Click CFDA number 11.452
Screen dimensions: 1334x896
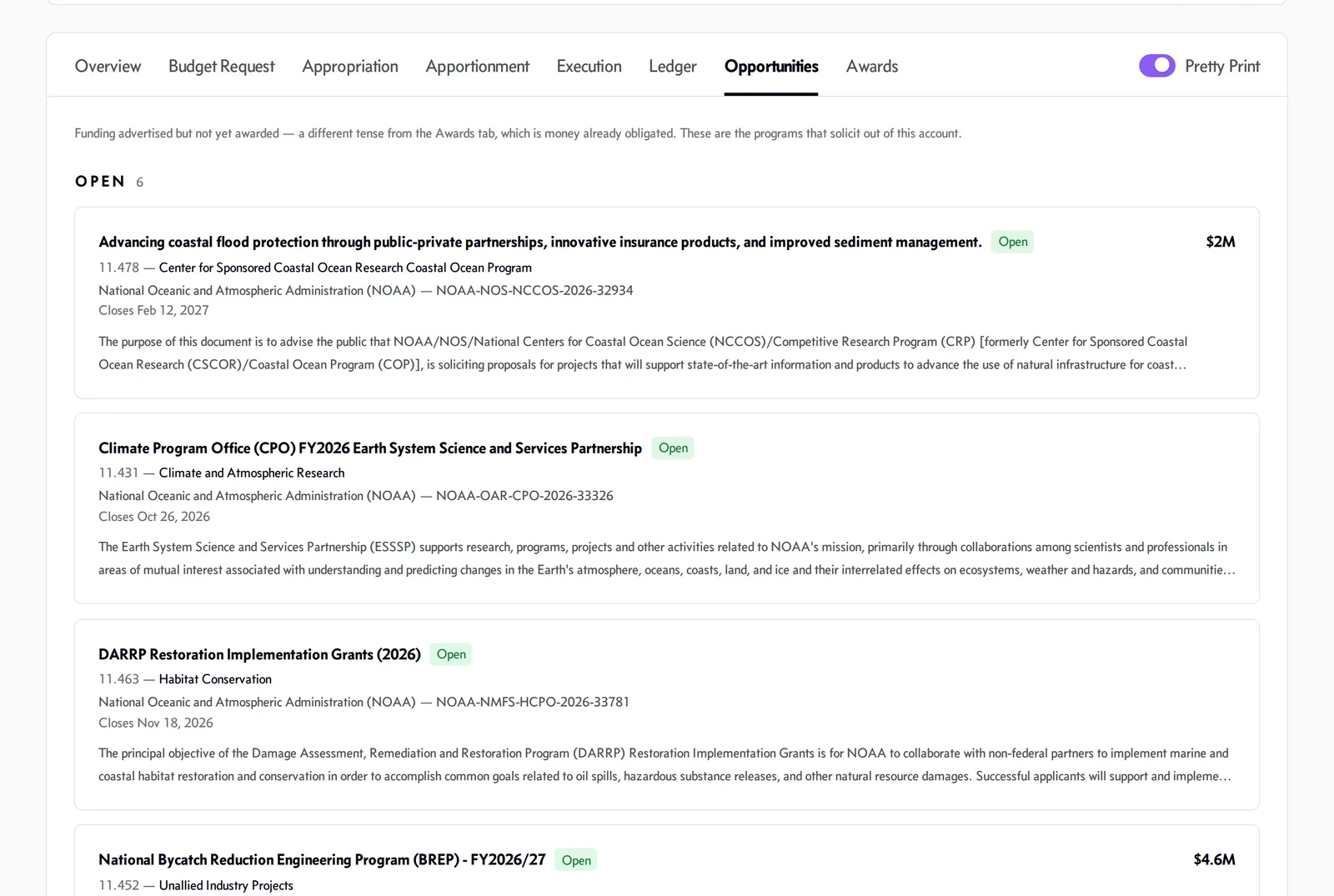coord(119,885)
